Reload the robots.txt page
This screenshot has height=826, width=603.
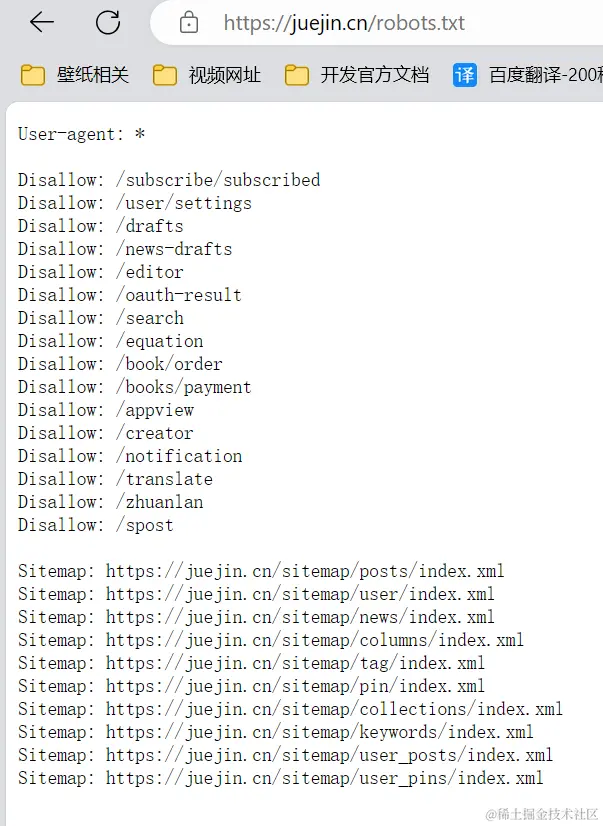[109, 22]
